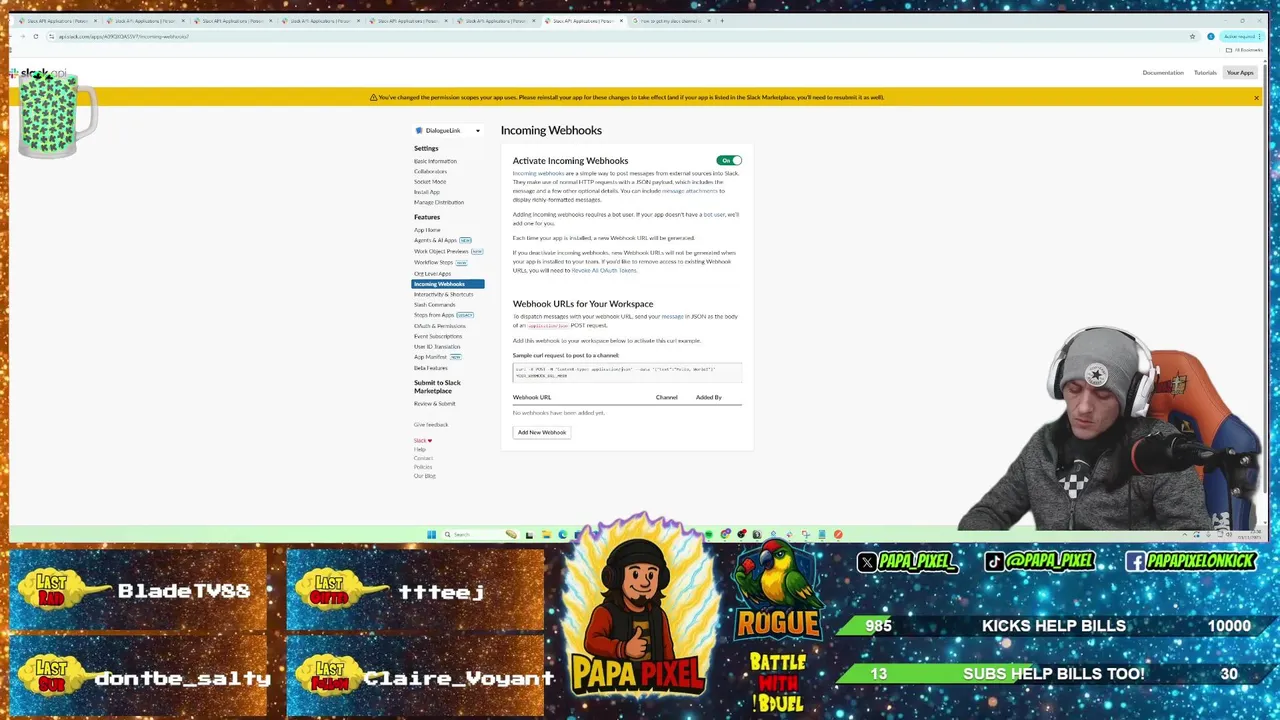Open Agents & AI Apps page
Image resolution: width=1280 pixels, height=720 pixels.
[x=435, y=240]
